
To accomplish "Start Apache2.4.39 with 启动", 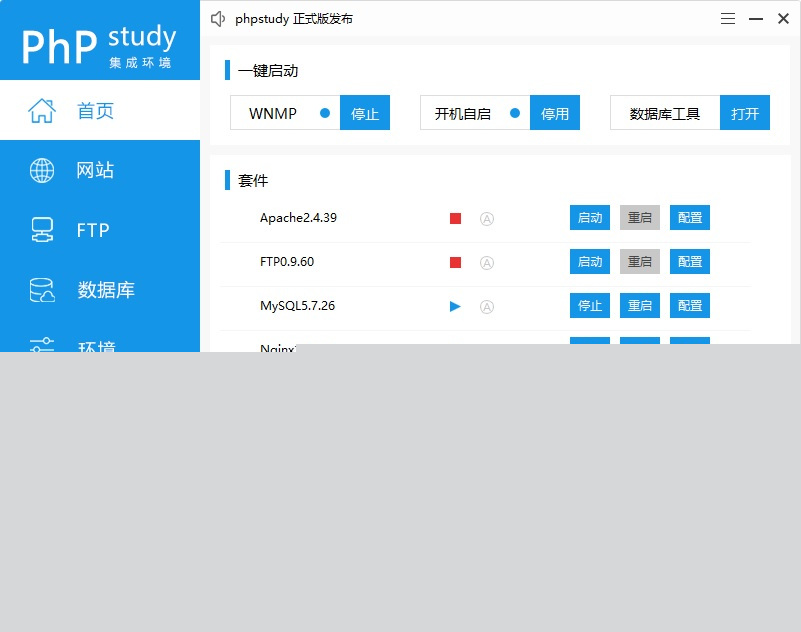I will coord(590,218).
